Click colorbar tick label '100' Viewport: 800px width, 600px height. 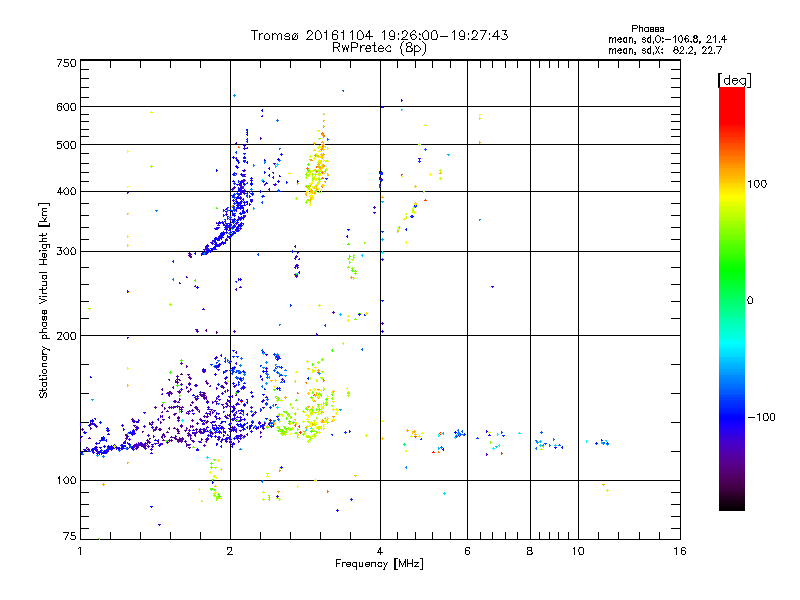[x=757, y=184]
